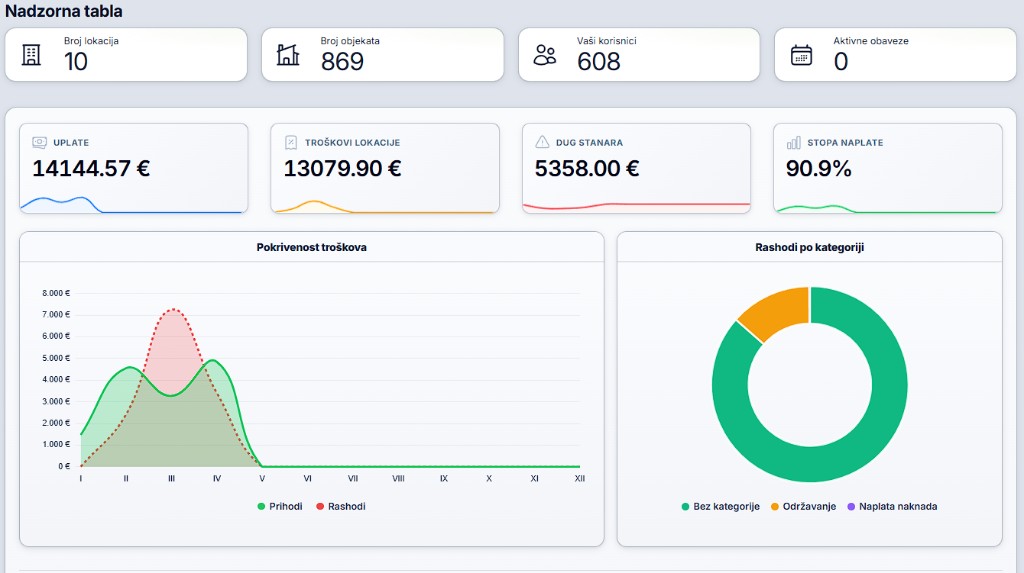Click the receipt icon next to TROŠKOVI LOKACIJE
Image resolution: width=1024 pixels, height=573 pixels.
291,142
